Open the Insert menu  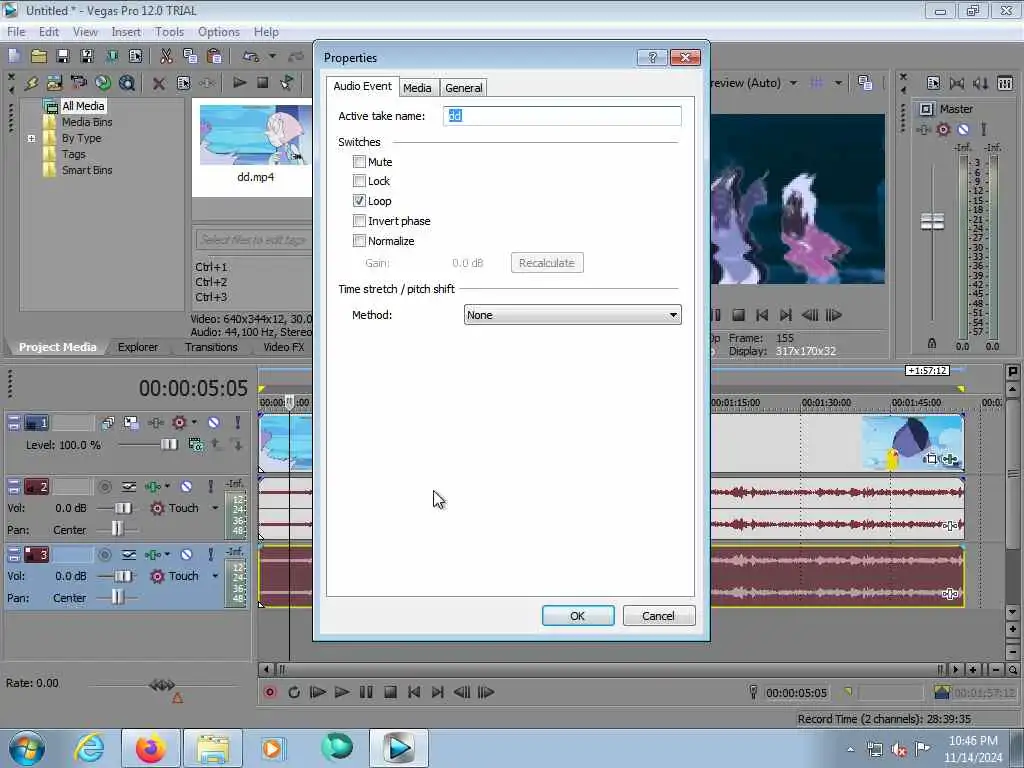tap(126, 32)
